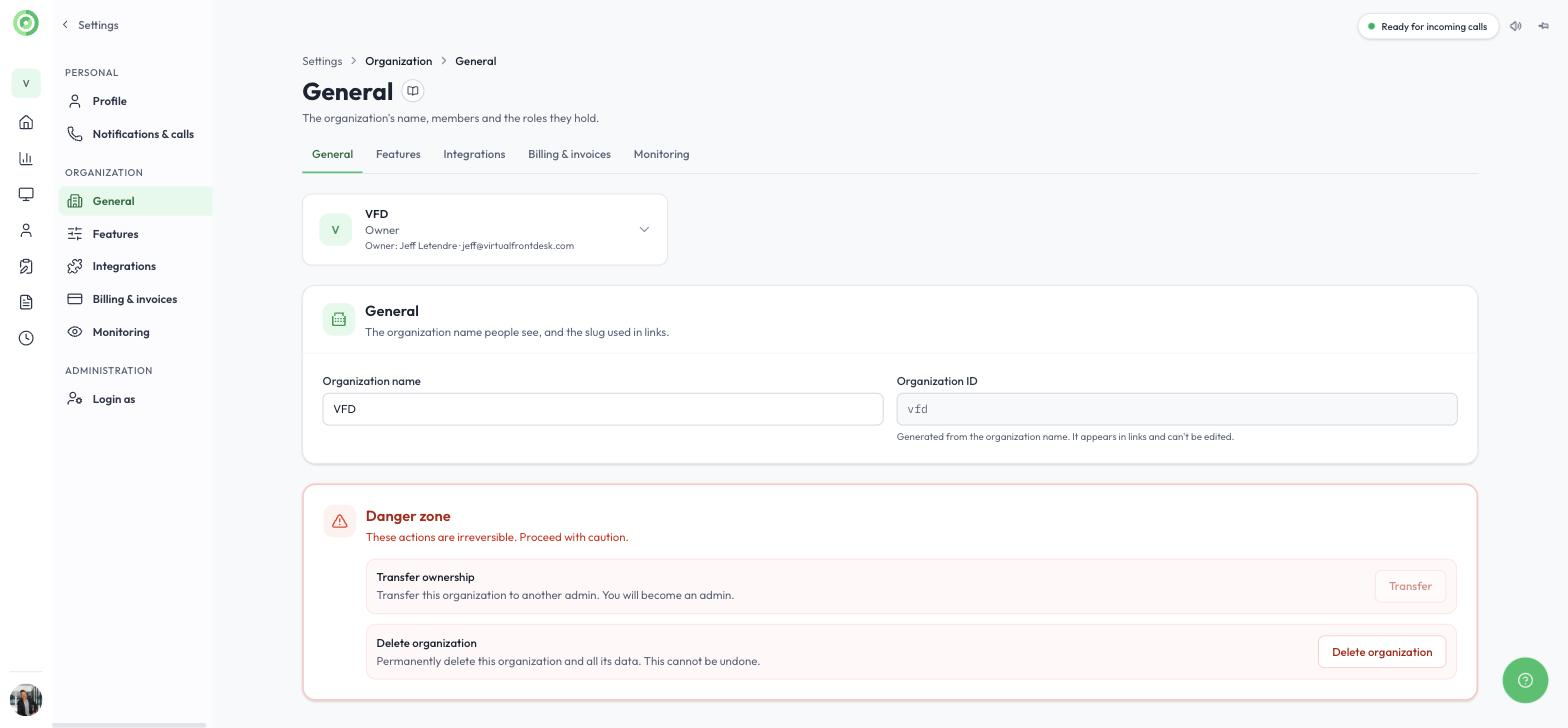1568x728 pixels.
Task: Click the Delete organization button
Action: pyautogui.click(x=1382, y=652)
